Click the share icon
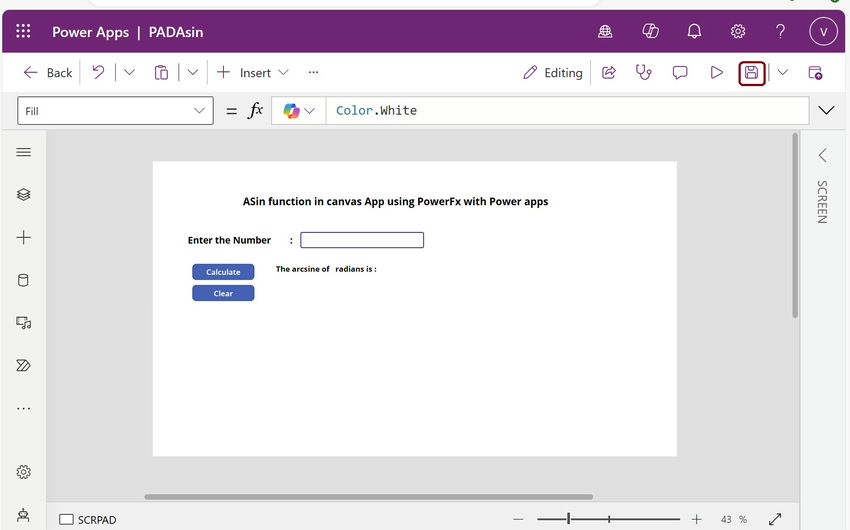850x530 pixels. pos(609,73)
